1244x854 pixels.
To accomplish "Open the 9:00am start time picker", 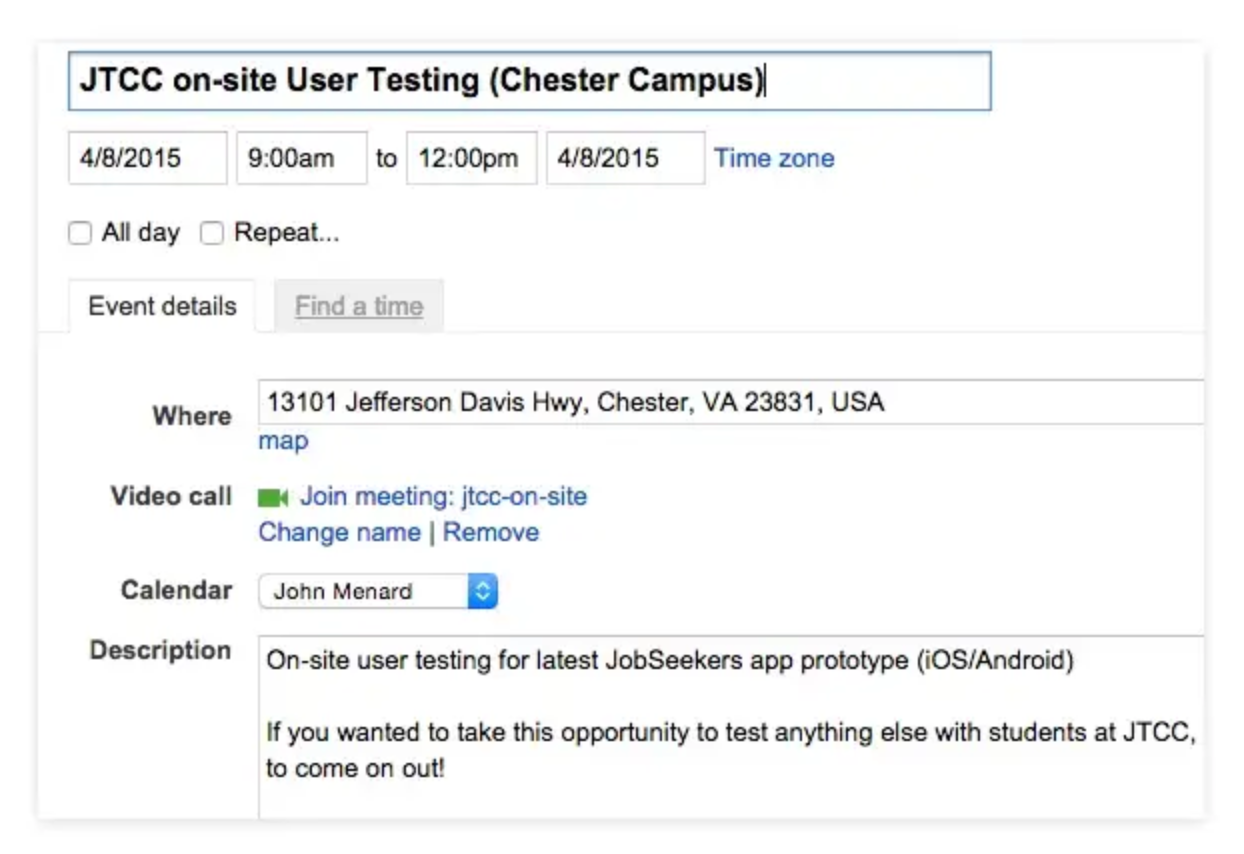I will pyautogui.click(x=301, y=159).
